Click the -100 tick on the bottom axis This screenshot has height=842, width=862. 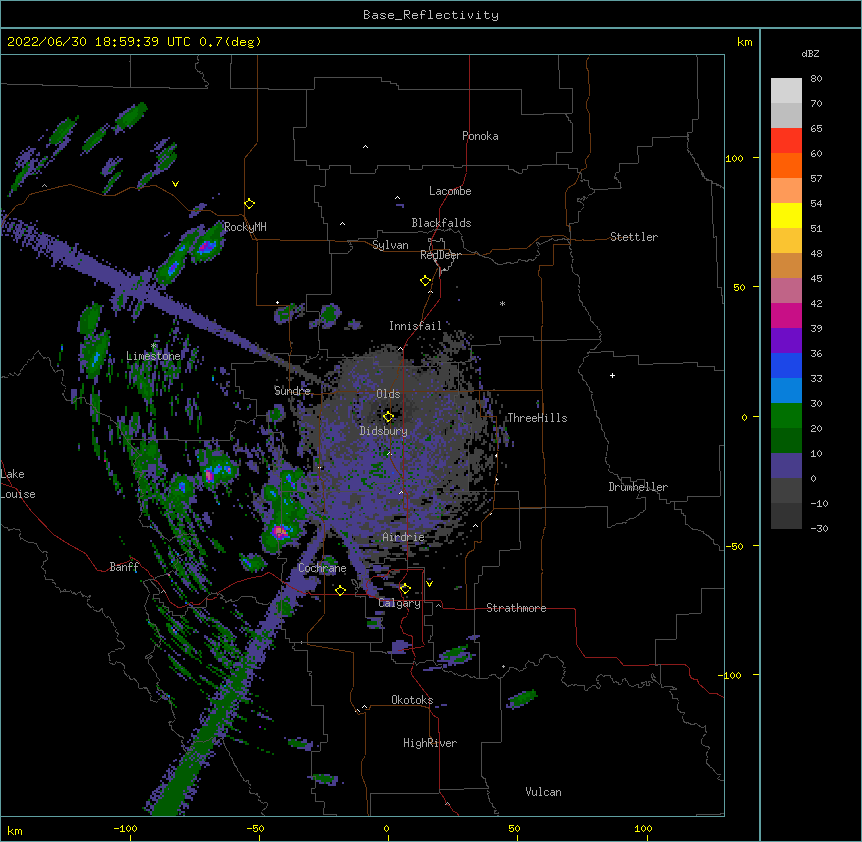pyautogui.click(x=125, y=828)
